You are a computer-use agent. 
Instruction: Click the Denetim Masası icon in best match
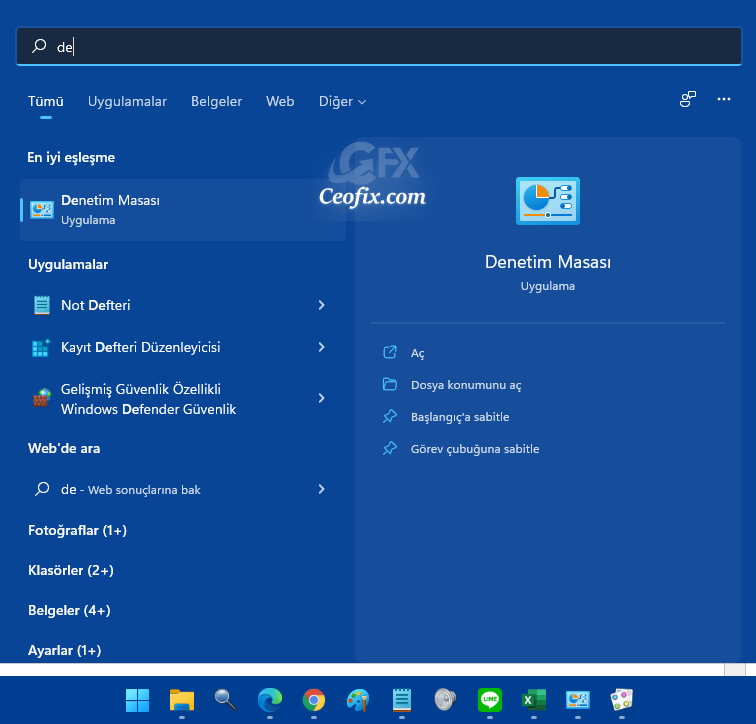coord(42,210)
